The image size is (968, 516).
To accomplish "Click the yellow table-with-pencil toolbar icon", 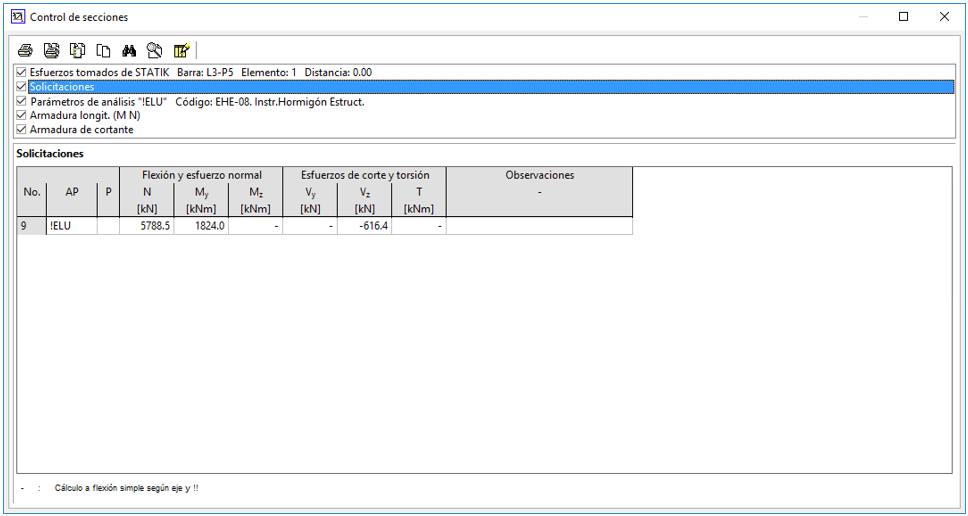I will click(x=181, y=50).
